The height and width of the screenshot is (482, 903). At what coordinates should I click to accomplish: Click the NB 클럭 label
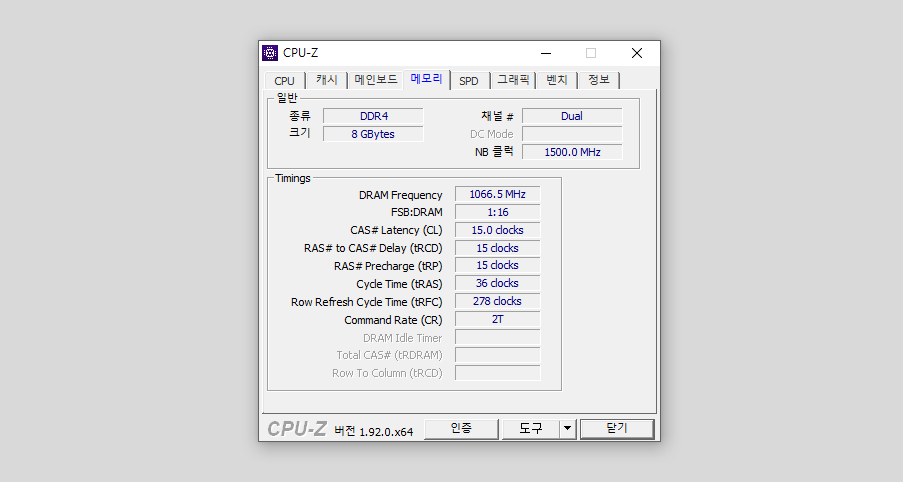click(494, 152)
